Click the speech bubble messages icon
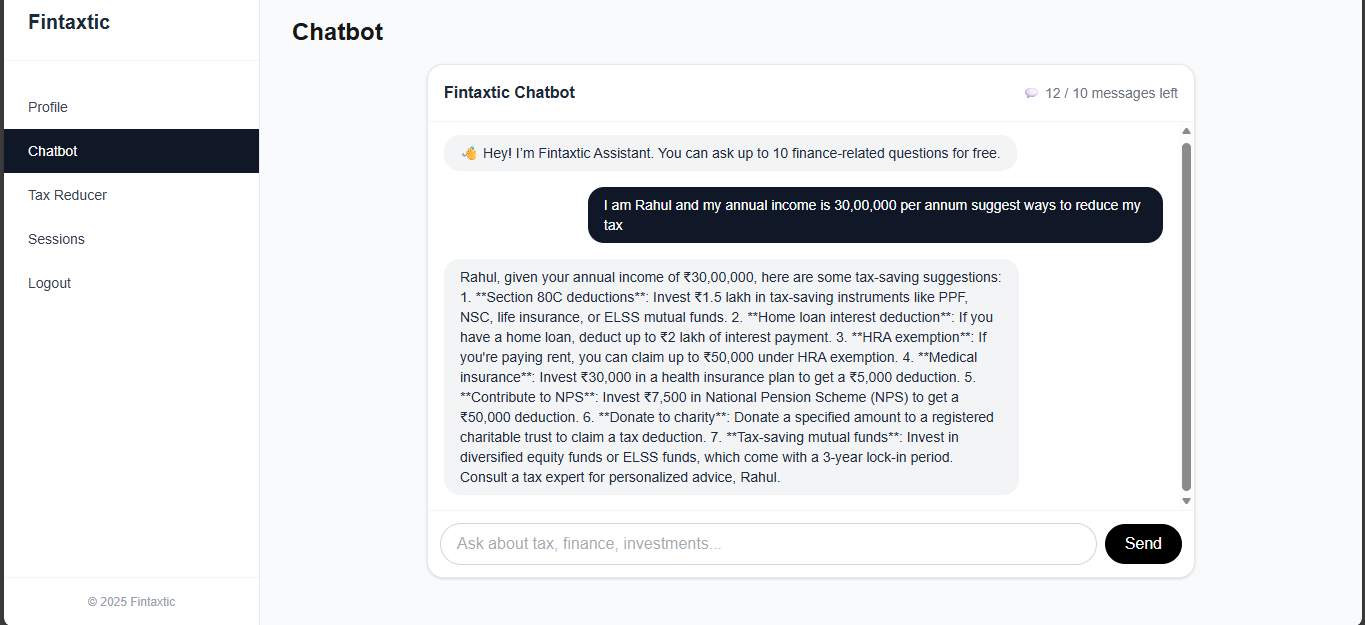The height and width of the screenshot is (625, 1365). point(1032,93)
